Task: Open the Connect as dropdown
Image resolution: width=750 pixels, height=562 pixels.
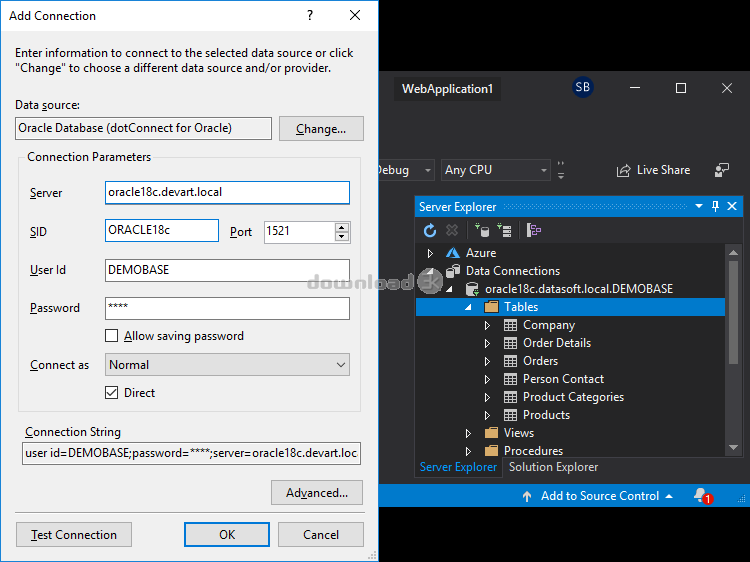Action: pos(227,364)
